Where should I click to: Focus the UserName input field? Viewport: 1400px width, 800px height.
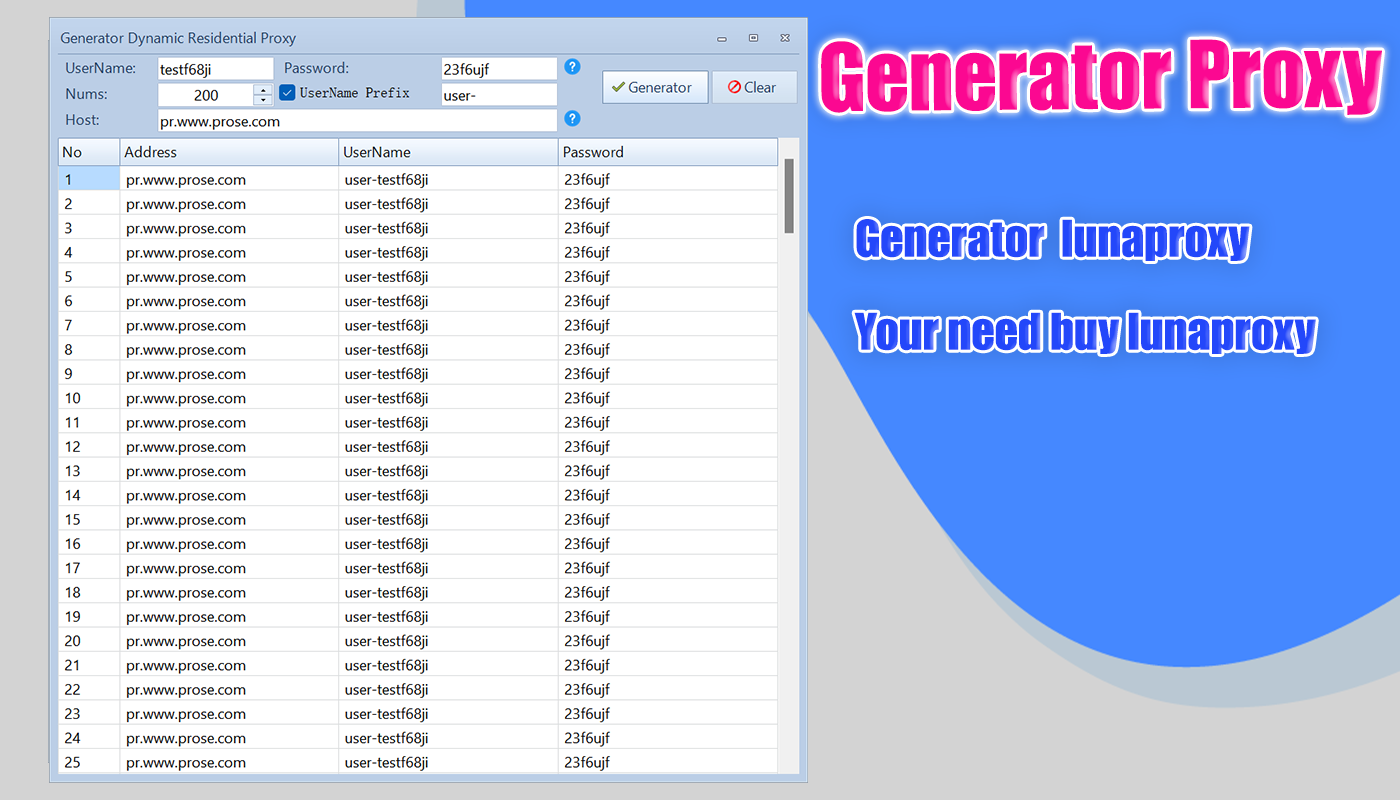(215, 68)
